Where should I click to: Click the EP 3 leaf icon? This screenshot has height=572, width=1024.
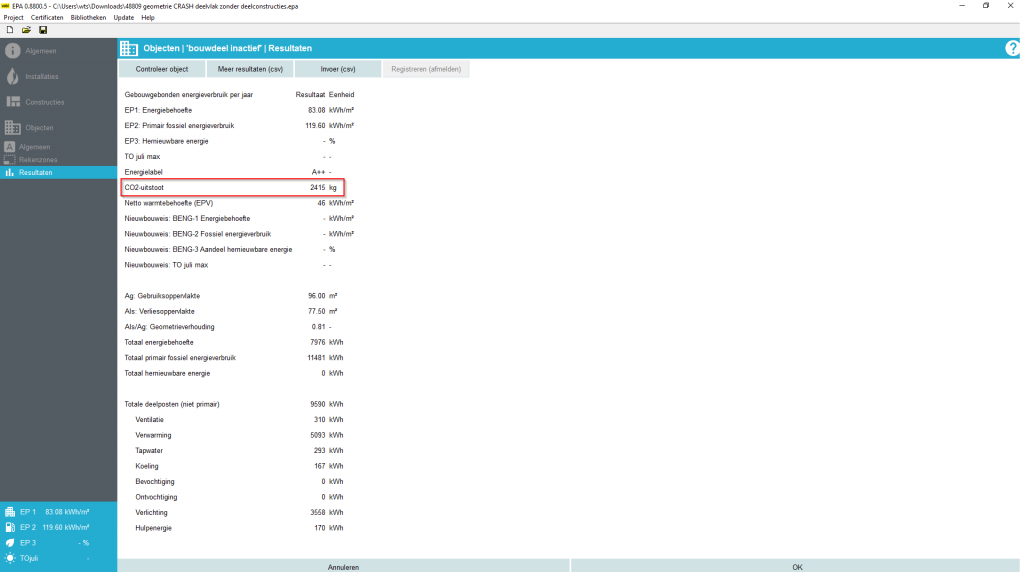coord(10,543)
